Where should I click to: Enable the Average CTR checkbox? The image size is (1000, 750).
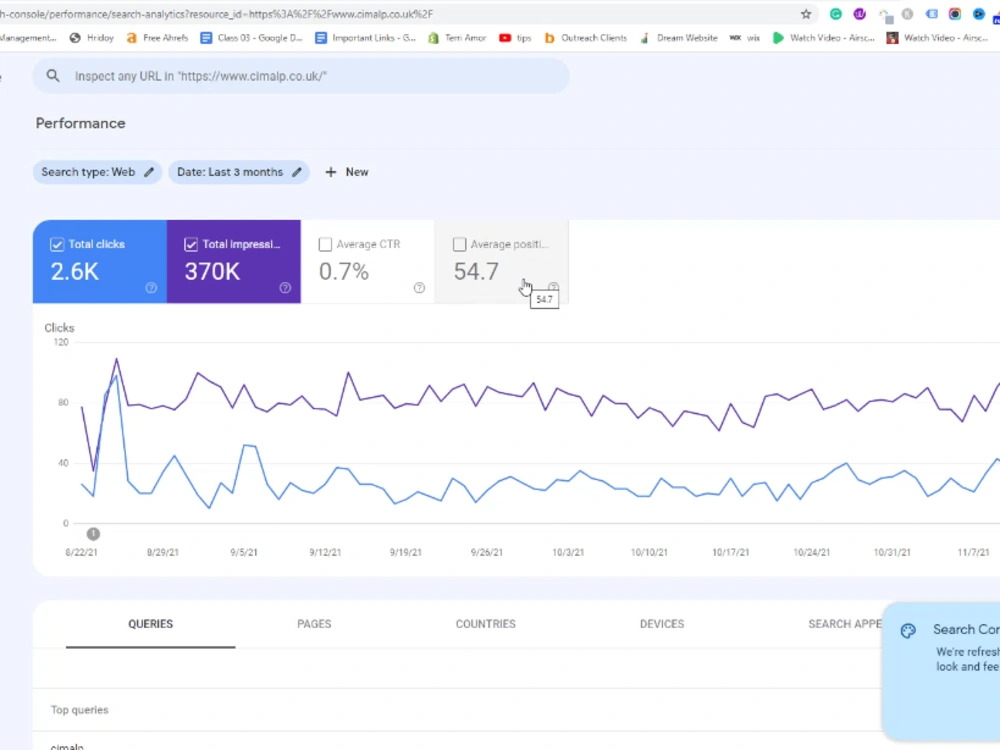click(325, 244)
